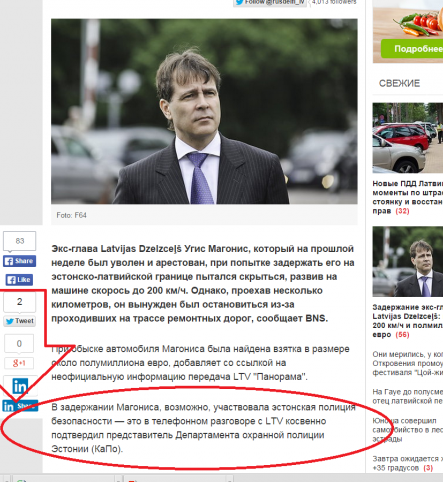Open comments count (56) link
The width and height of the screenshot is (443, 482).
click(402, 335)
